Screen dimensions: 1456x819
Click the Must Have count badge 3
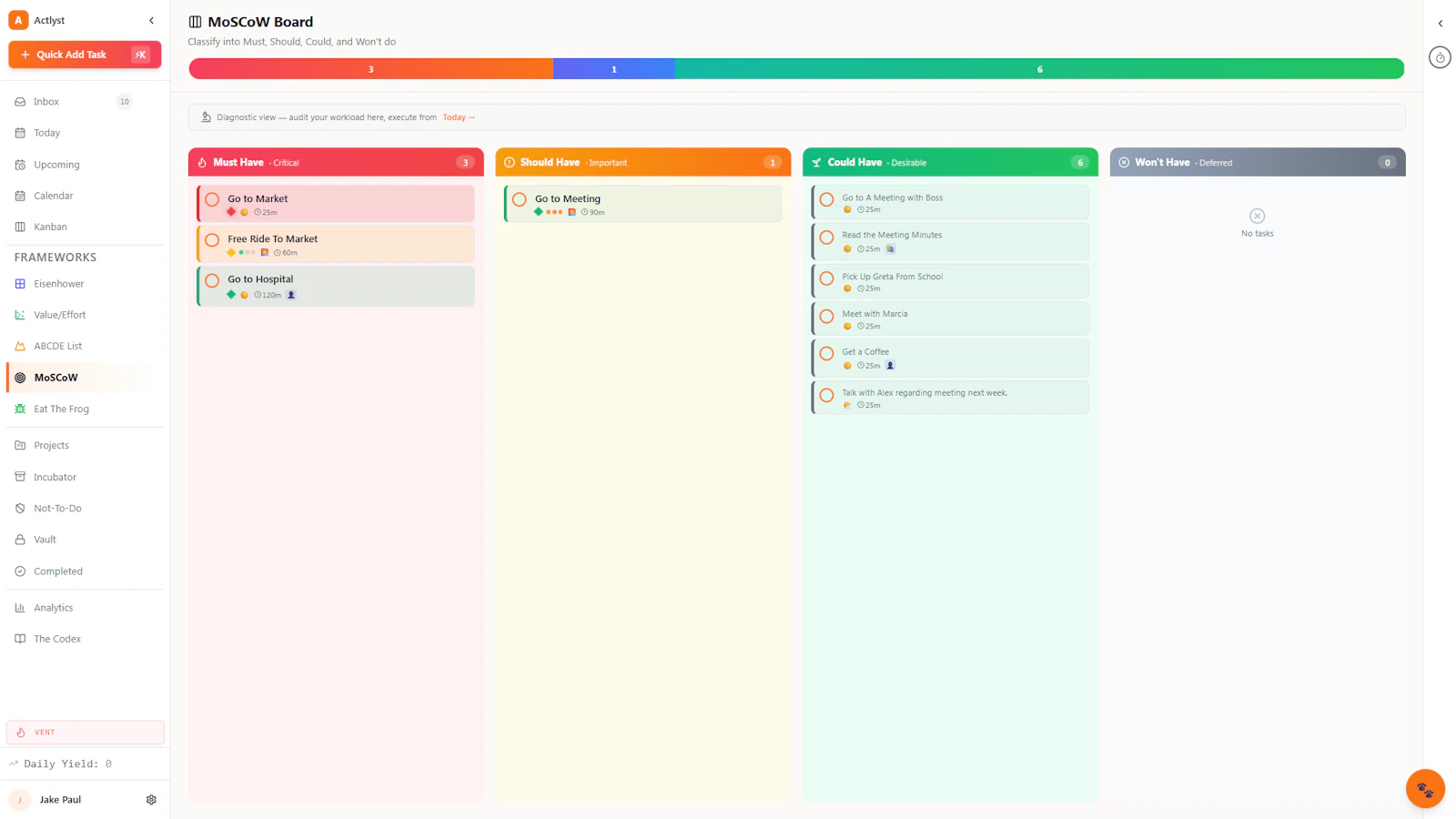(x=465, y=163)
